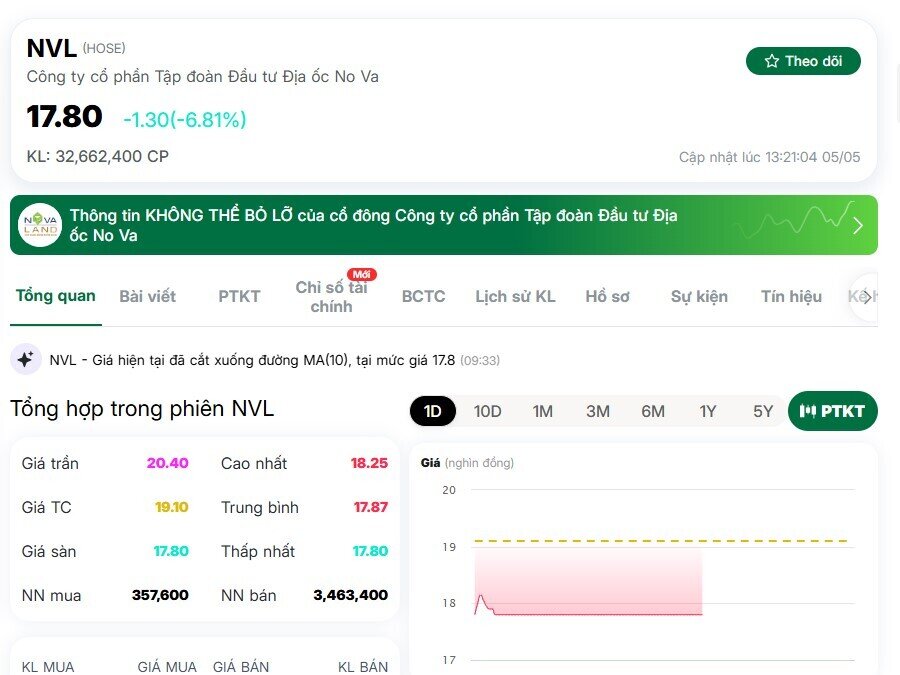Click the Giá trần value 20.40
This screenshot has height=675, width=900.
[x=168, y=463]
